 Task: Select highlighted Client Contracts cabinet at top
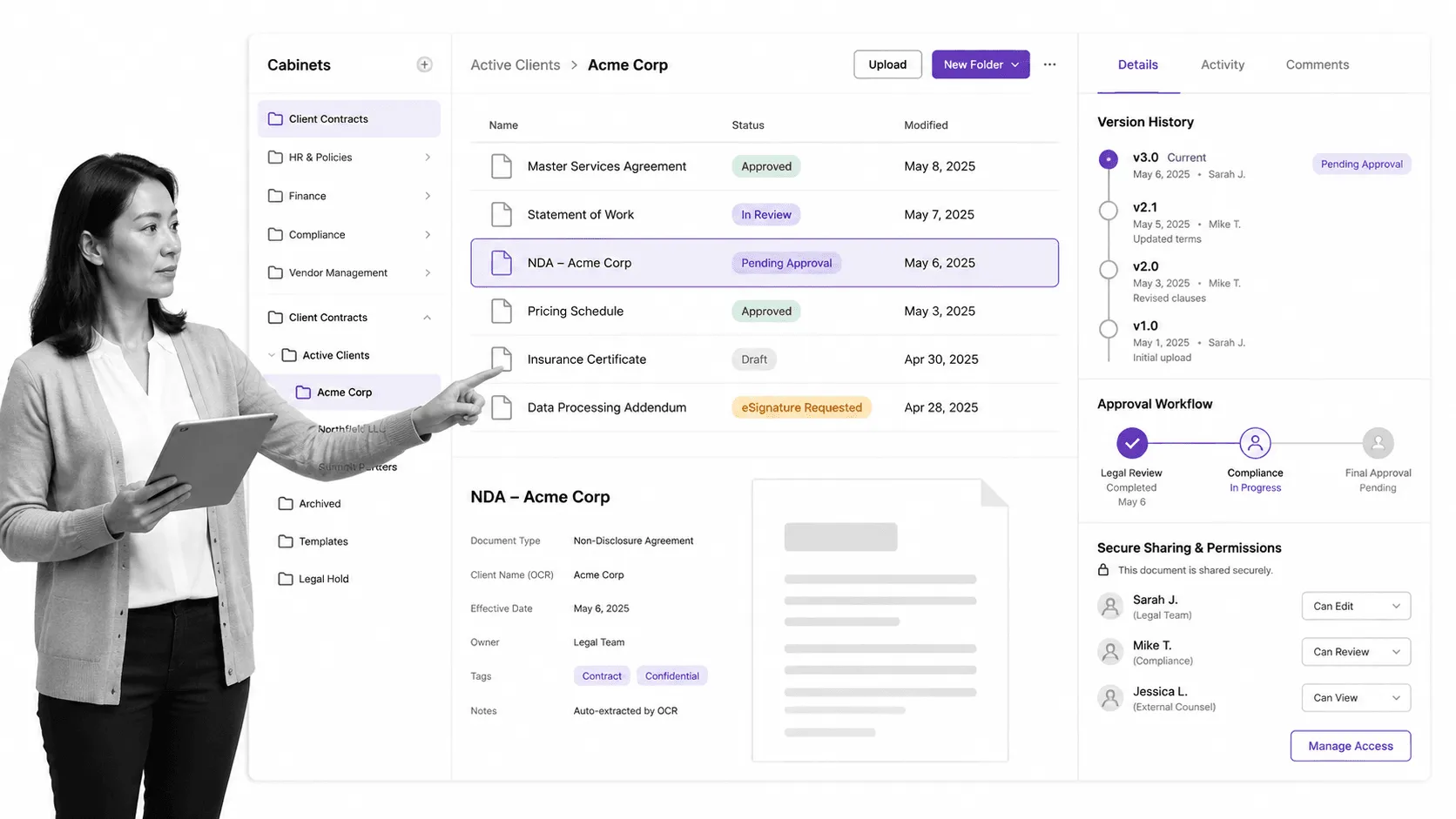[x=349, y=119]
